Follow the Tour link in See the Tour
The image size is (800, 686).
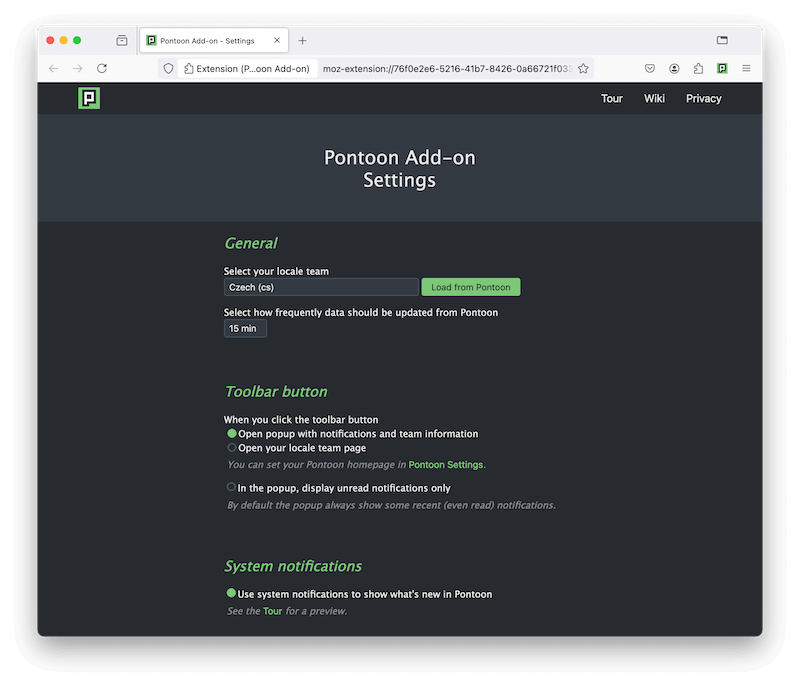pos(272,611)
